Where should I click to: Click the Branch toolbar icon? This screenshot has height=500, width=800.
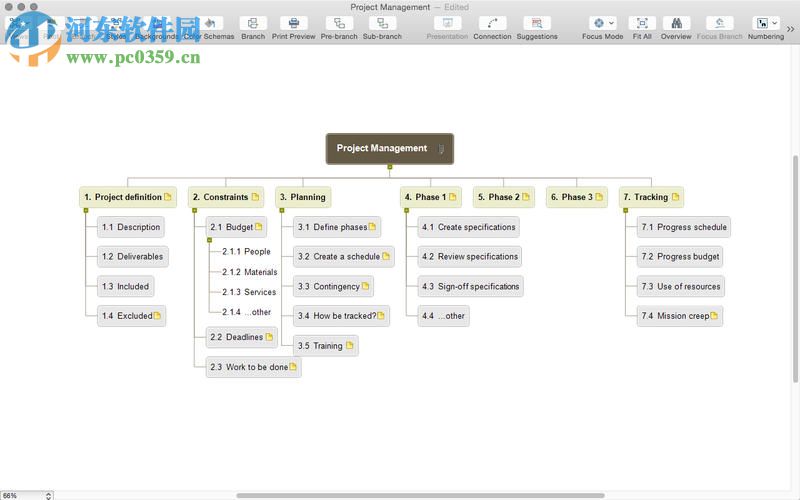coord(253,23)
